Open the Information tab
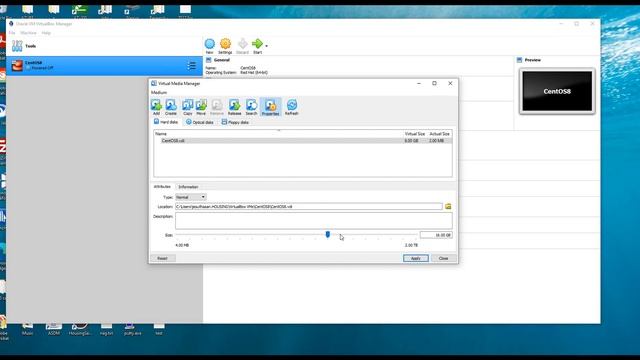Screen dimensions: 640x360 [x=188, y=187]
